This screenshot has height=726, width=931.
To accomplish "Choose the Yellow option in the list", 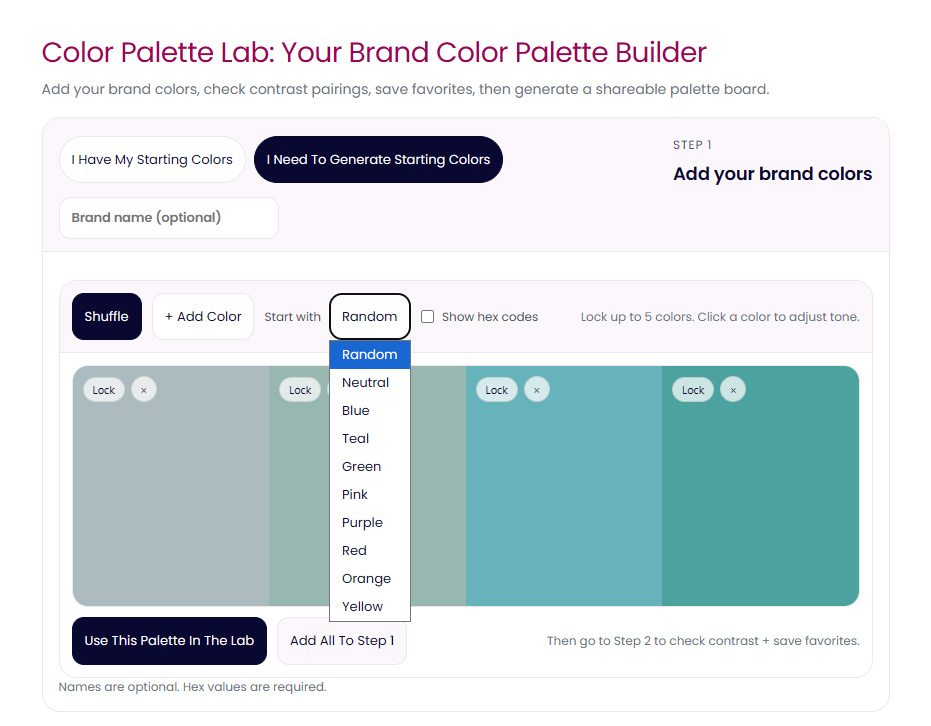I will pyautogui.click(x=362, y=606).
